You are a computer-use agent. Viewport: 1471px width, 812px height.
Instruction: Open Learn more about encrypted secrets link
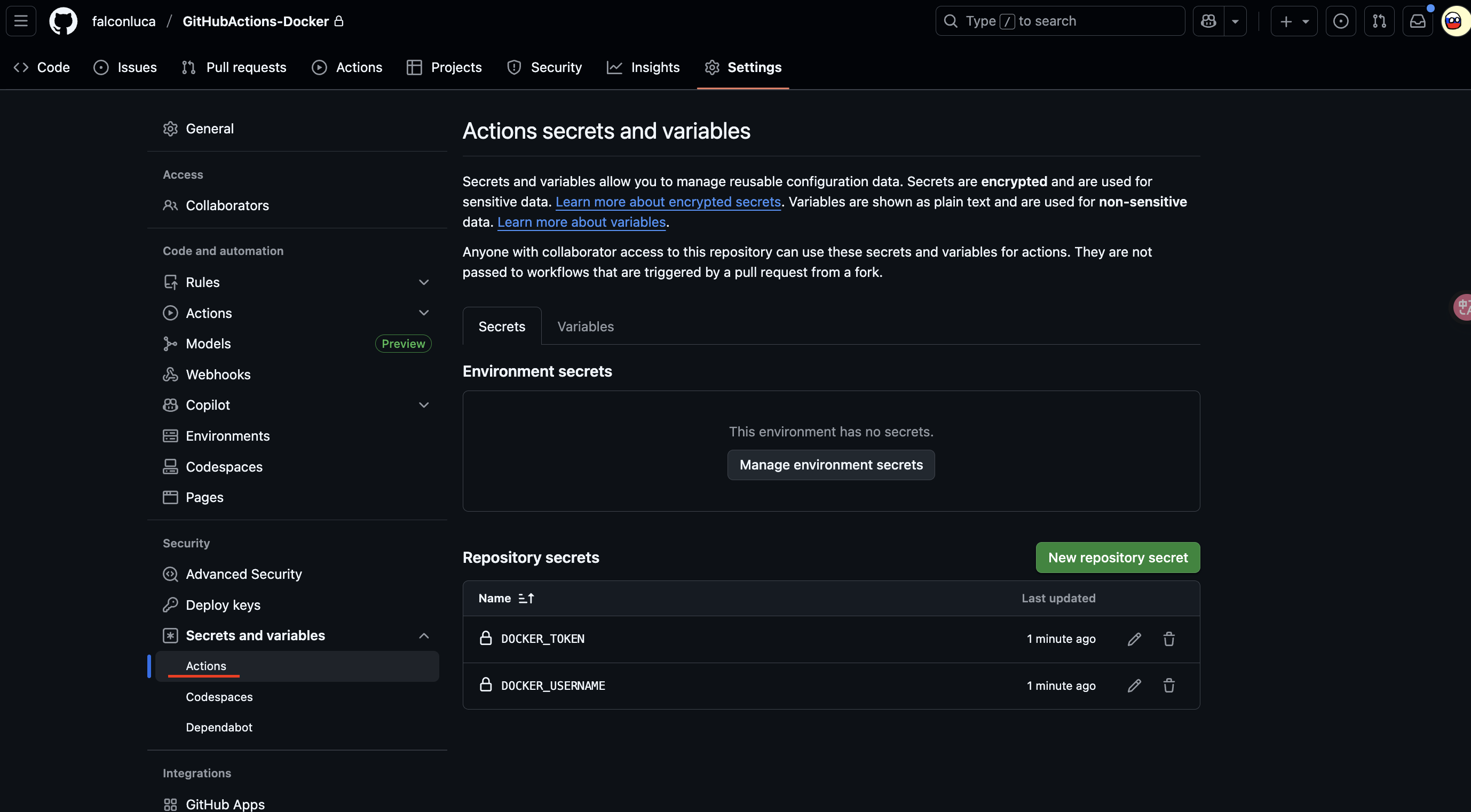coord(668,202)
